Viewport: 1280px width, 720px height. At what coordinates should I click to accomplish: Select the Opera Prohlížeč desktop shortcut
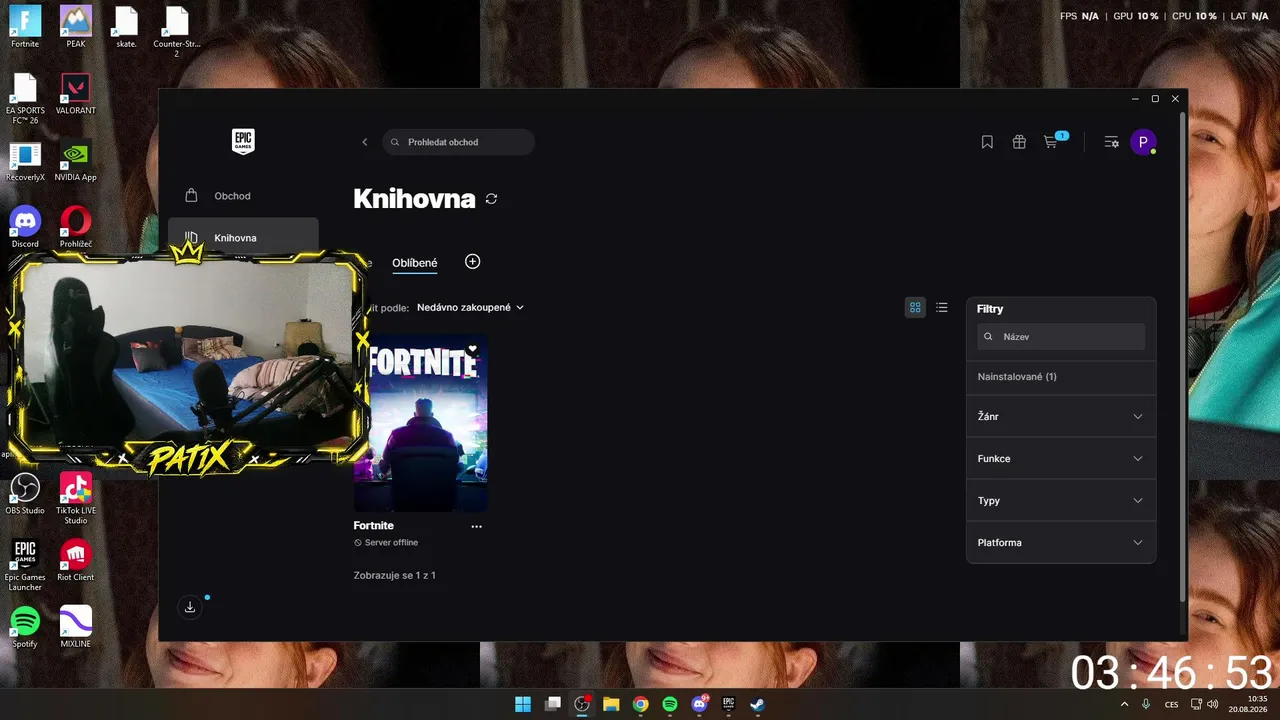76,227
